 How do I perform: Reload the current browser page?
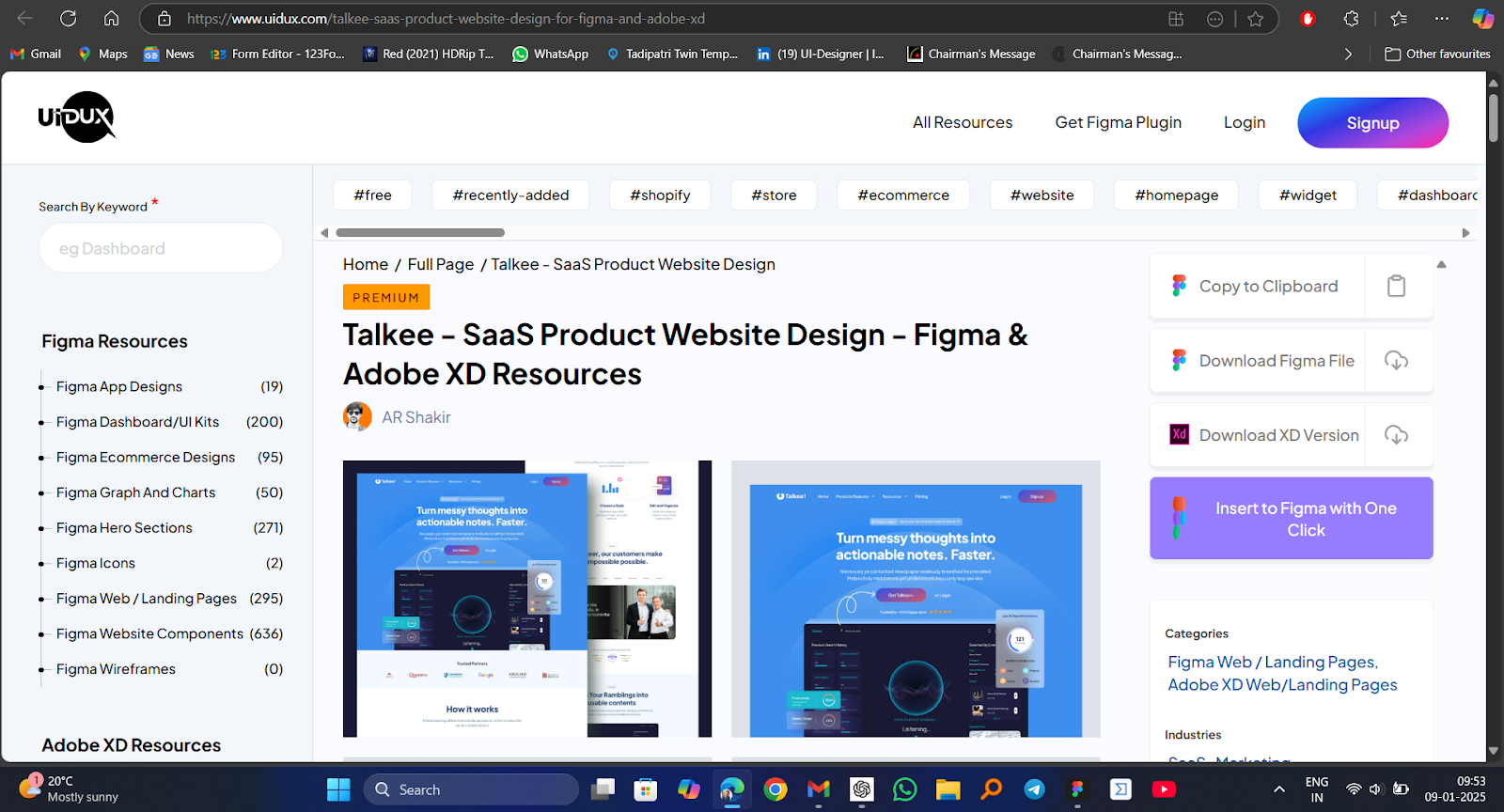tap(69, 19)
